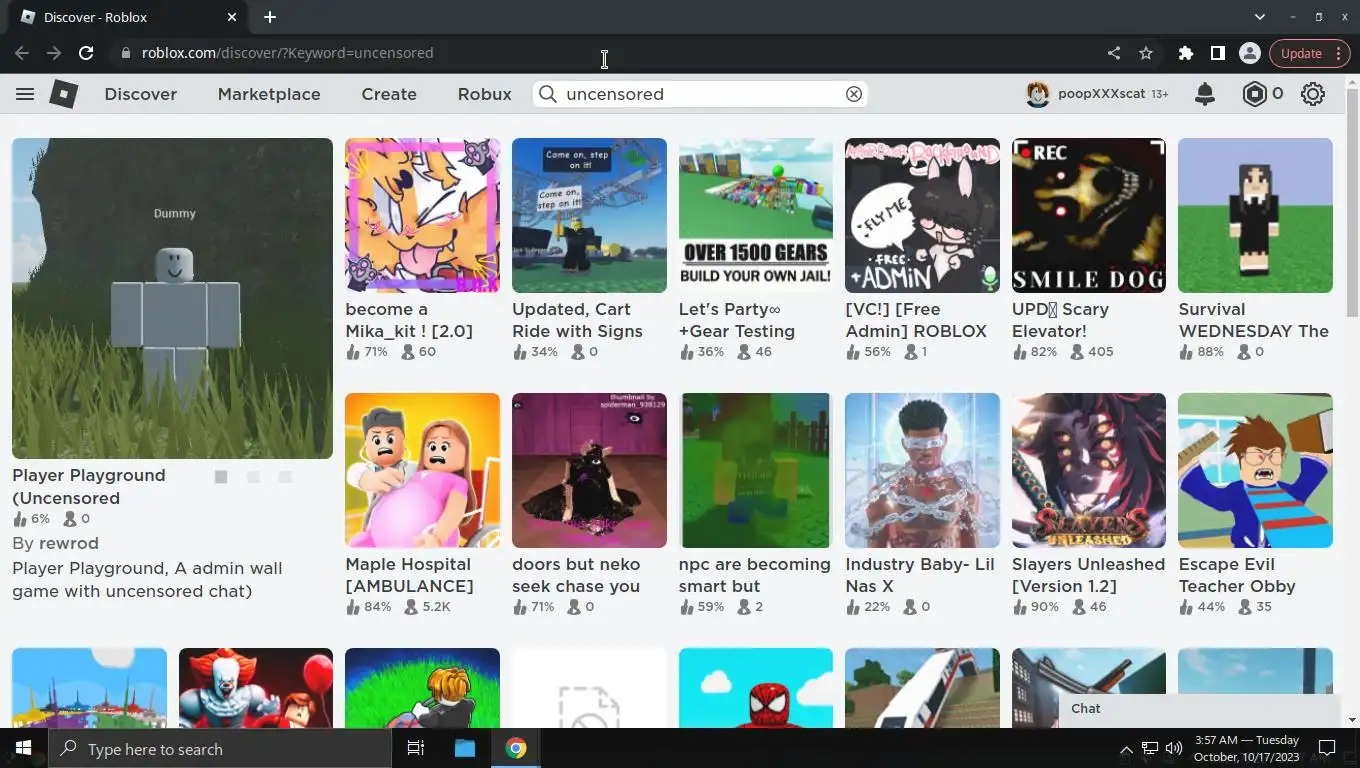Screen dimensions: 1360x768
Task: Go to the Discover tab
Action: pos(141,94)
